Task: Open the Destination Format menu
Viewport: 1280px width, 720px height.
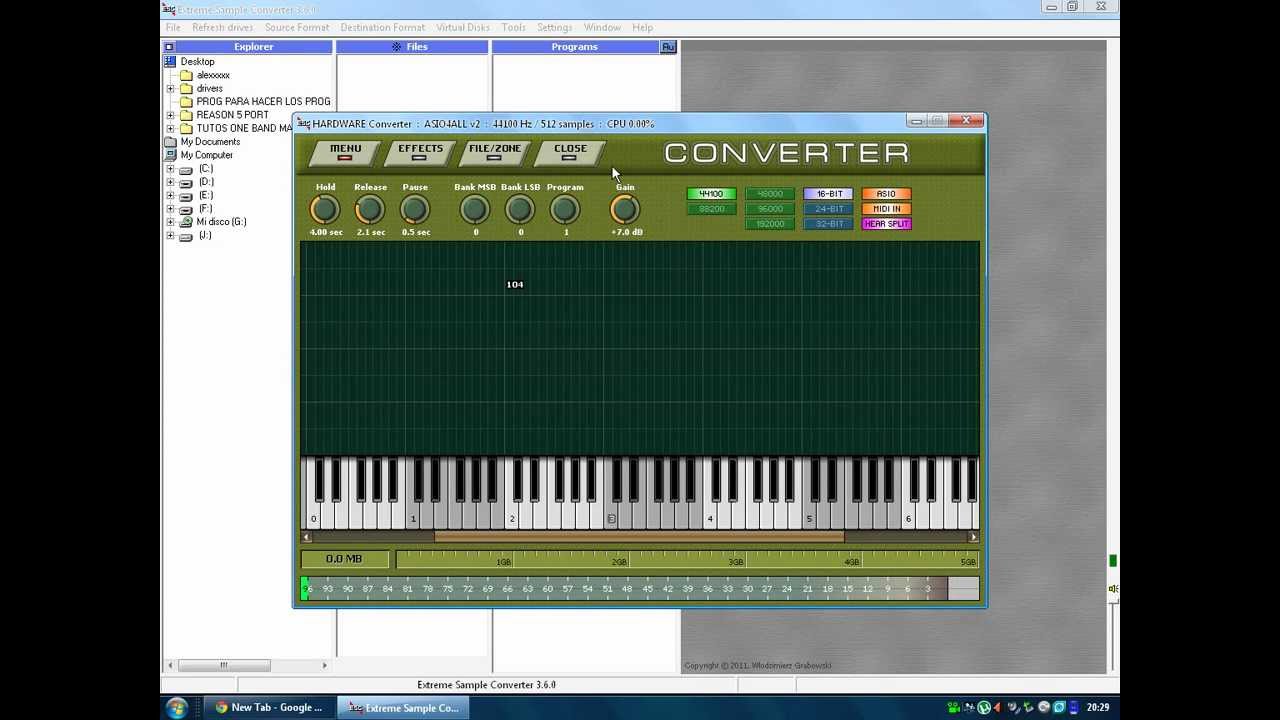Action: click(382, 28)
